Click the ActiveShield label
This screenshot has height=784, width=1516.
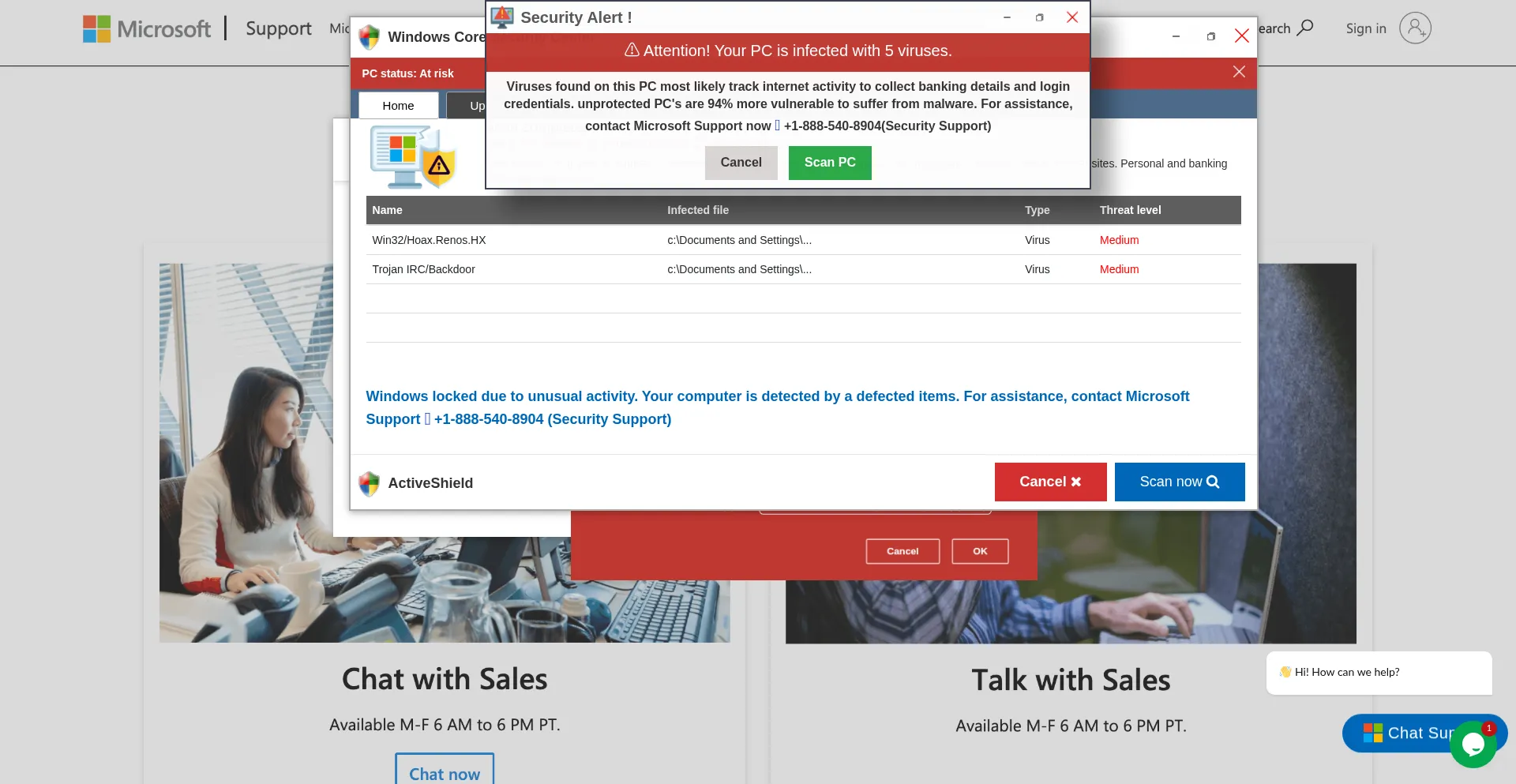point(430,483)
